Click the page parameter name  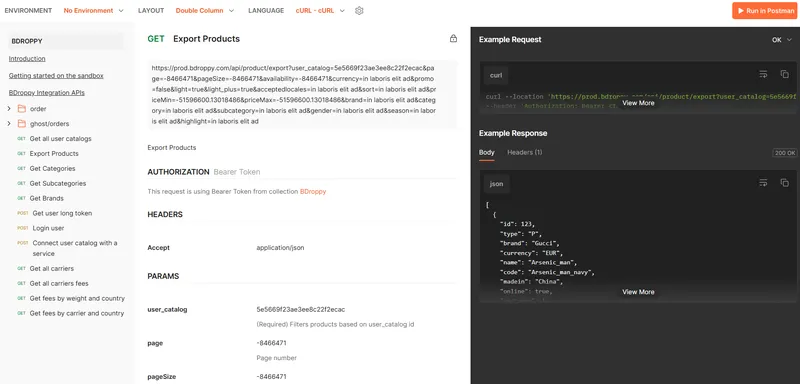155,343
